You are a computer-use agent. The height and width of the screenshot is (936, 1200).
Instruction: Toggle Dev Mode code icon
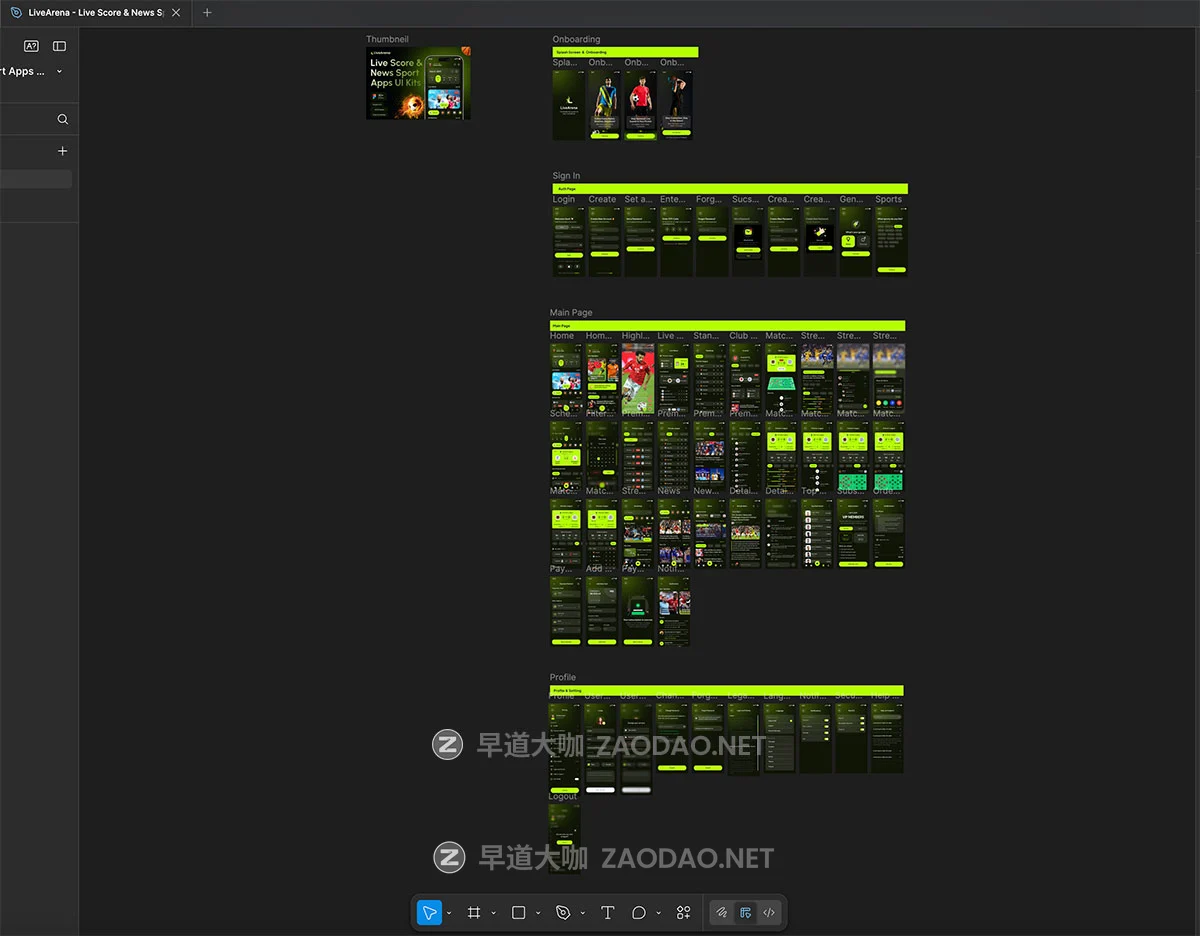pyautogui.click(x=769, y=912)
